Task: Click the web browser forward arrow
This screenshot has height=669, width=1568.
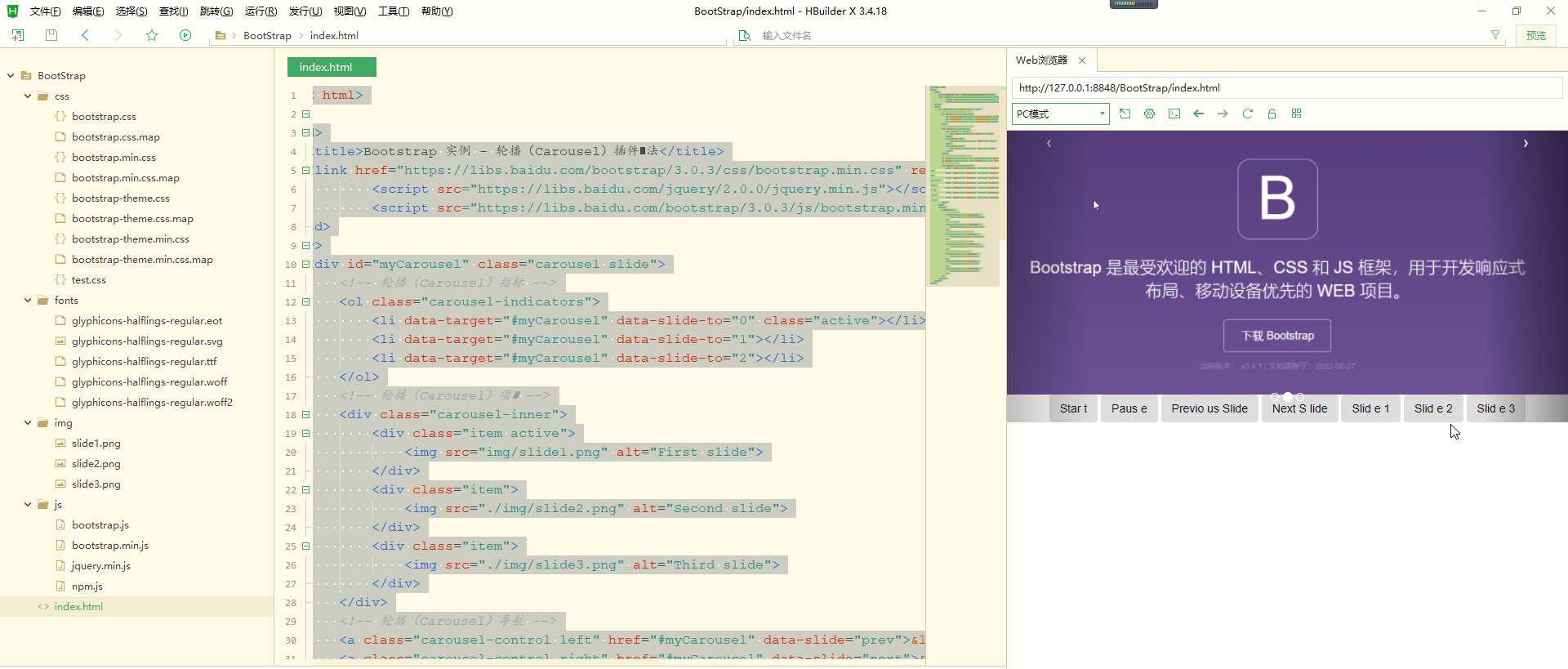Action: pos(1223,114)
